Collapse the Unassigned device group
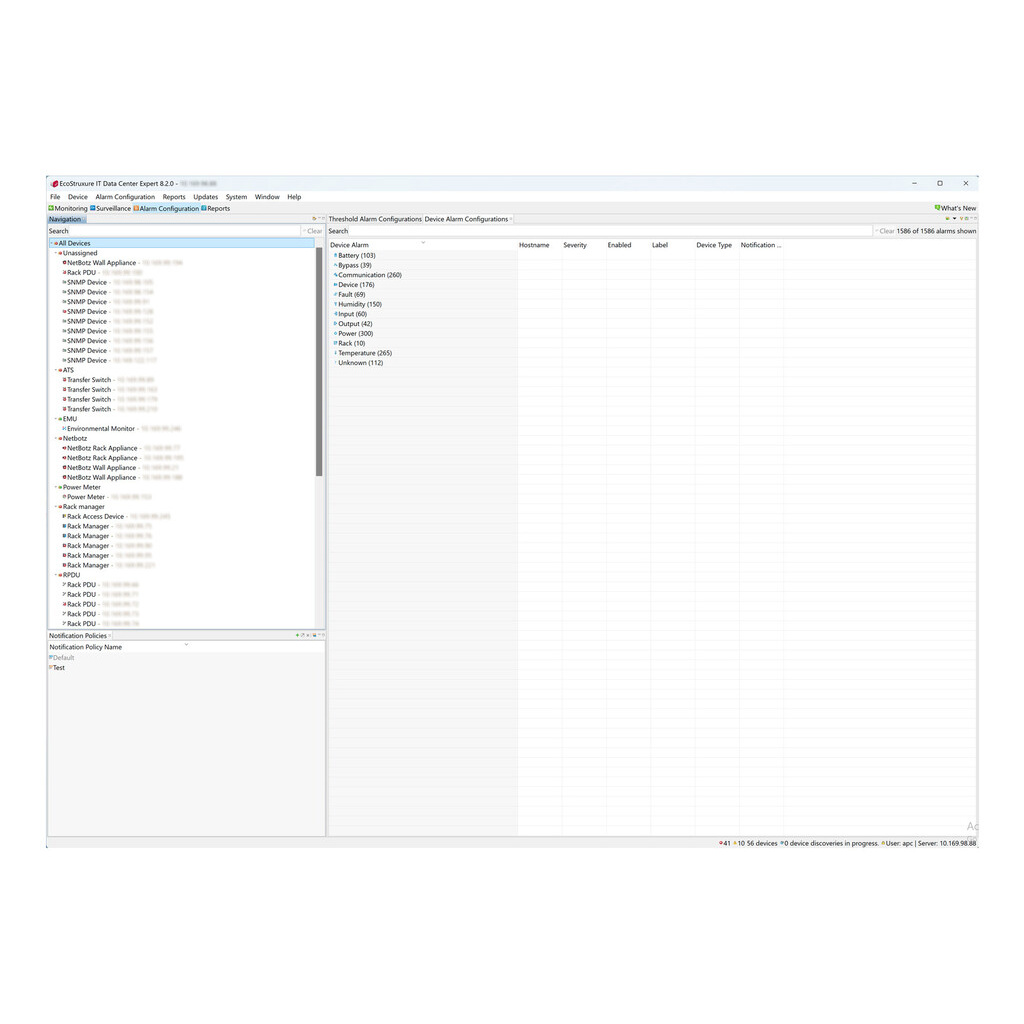1024x1024 pixels. [x=56, y=253]
